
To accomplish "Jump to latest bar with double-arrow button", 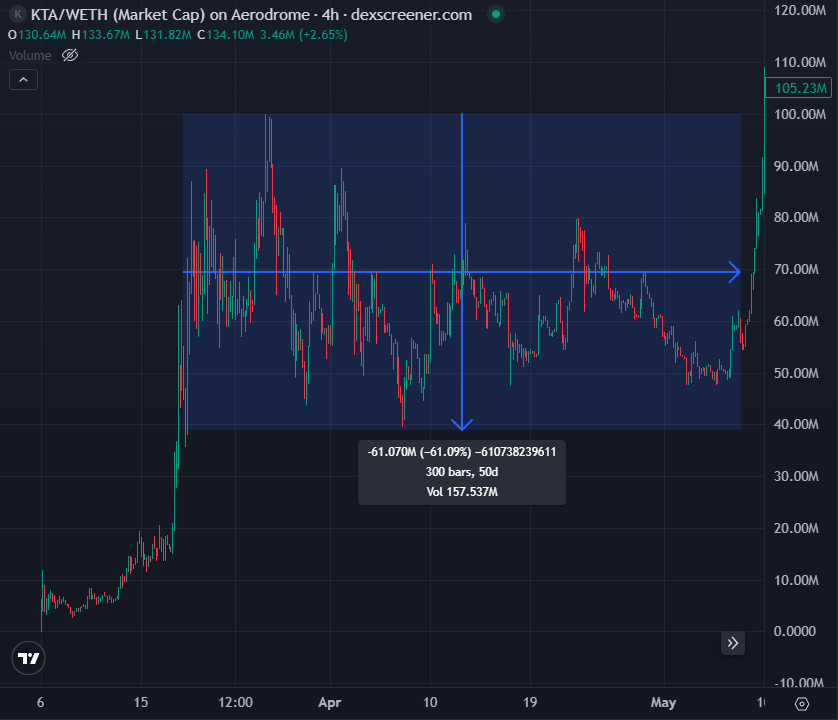I will click(733, 643).
